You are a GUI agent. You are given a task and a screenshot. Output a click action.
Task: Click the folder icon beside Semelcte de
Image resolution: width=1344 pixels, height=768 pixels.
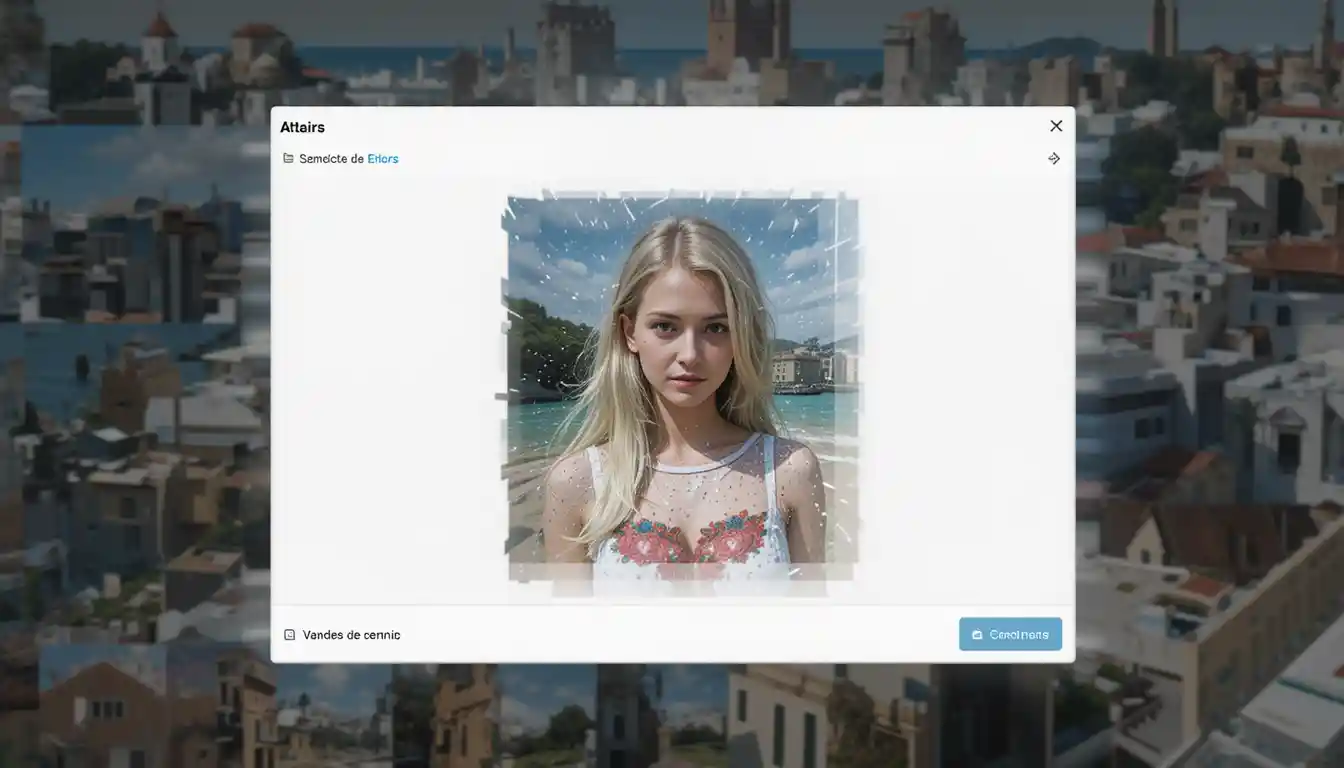[288, 158]
